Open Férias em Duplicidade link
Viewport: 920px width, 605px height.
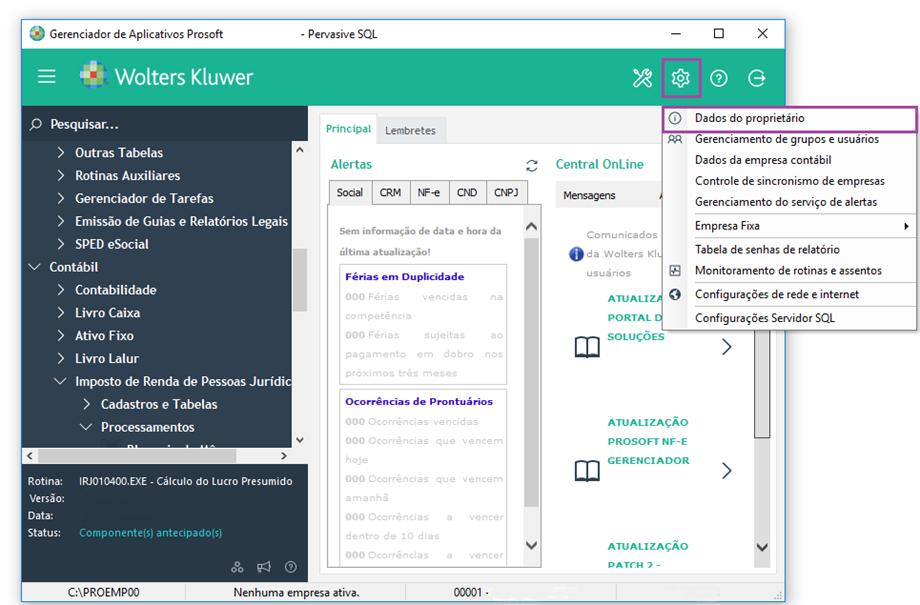[x=404, y=276]
